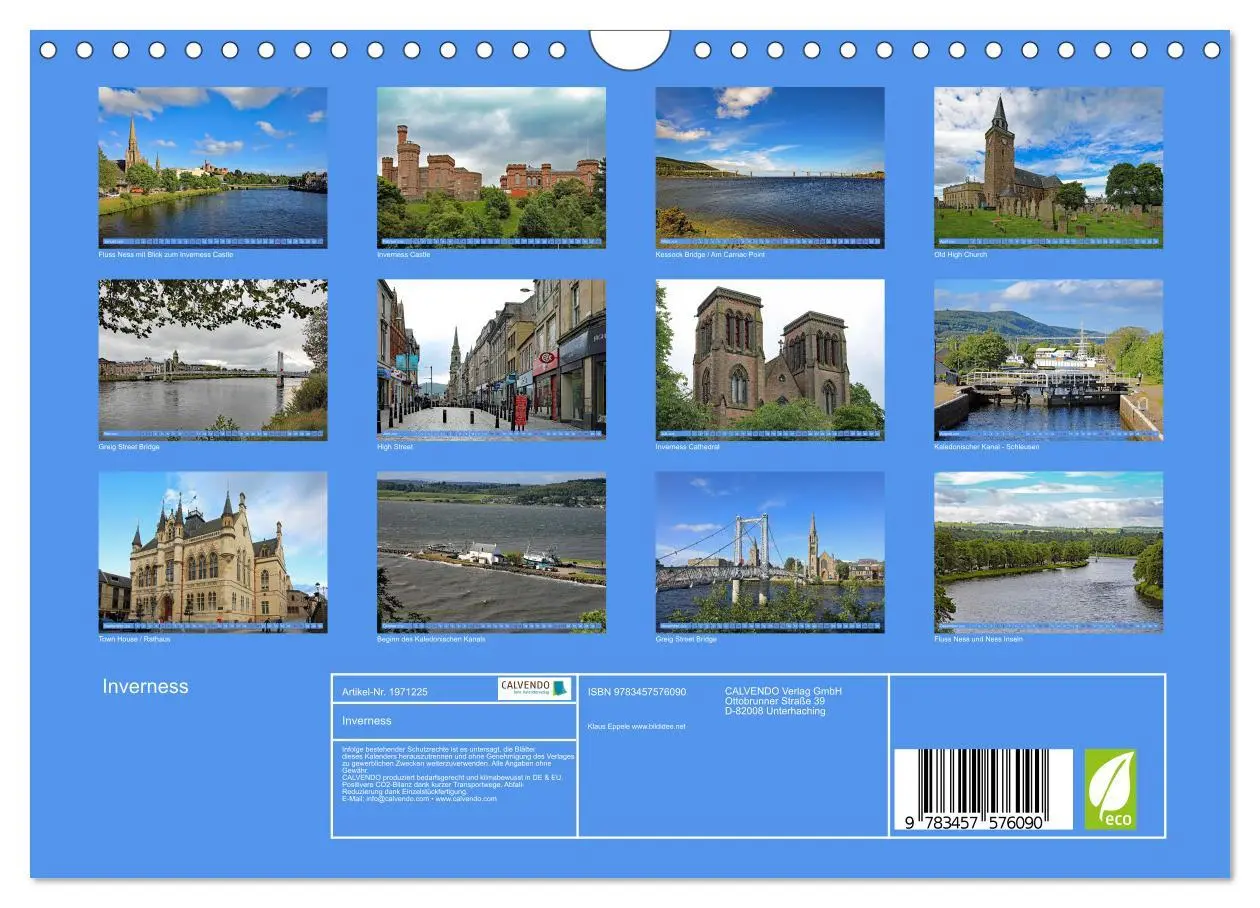The height and width of the screenshot is (908, 1260).
Task: Click caption 'Kaledonischer Kanal - Schleusen'
Action: (987, 447)
